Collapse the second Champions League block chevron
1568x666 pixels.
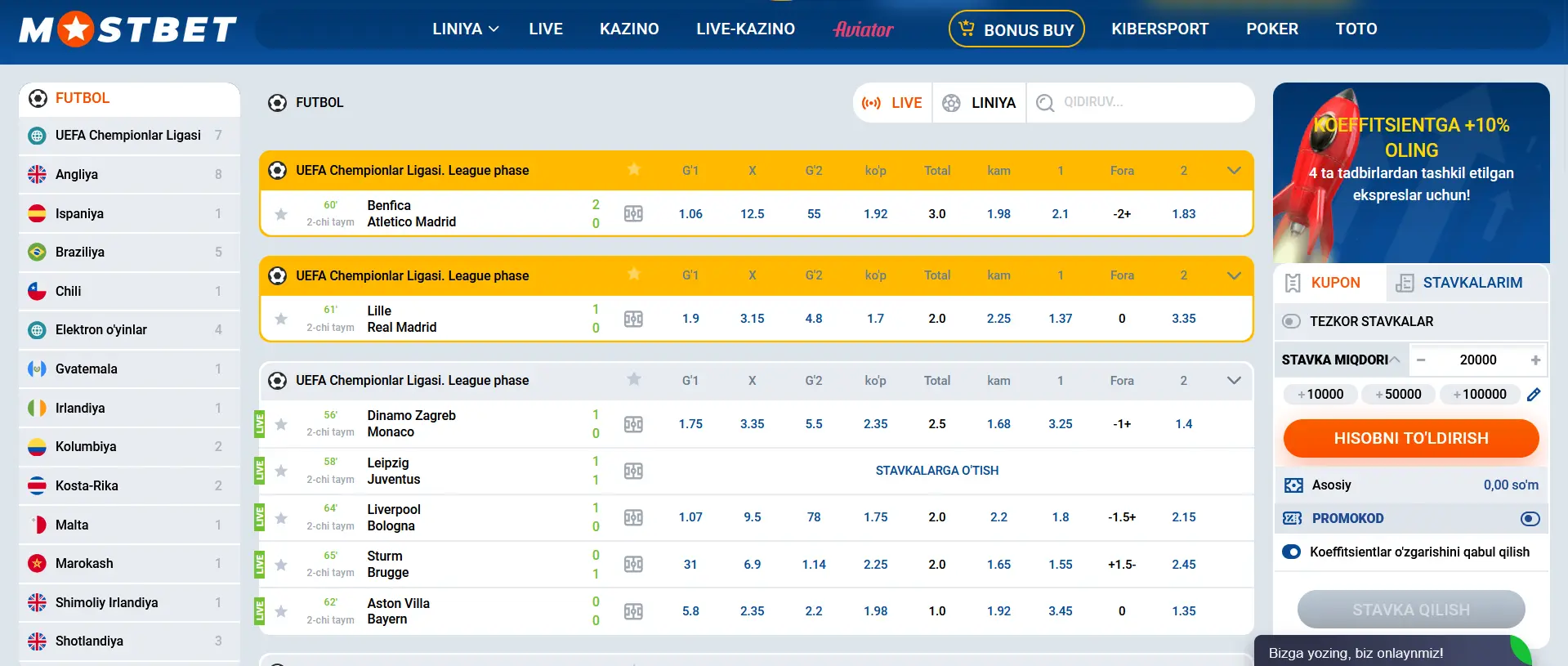[1234, 275]
